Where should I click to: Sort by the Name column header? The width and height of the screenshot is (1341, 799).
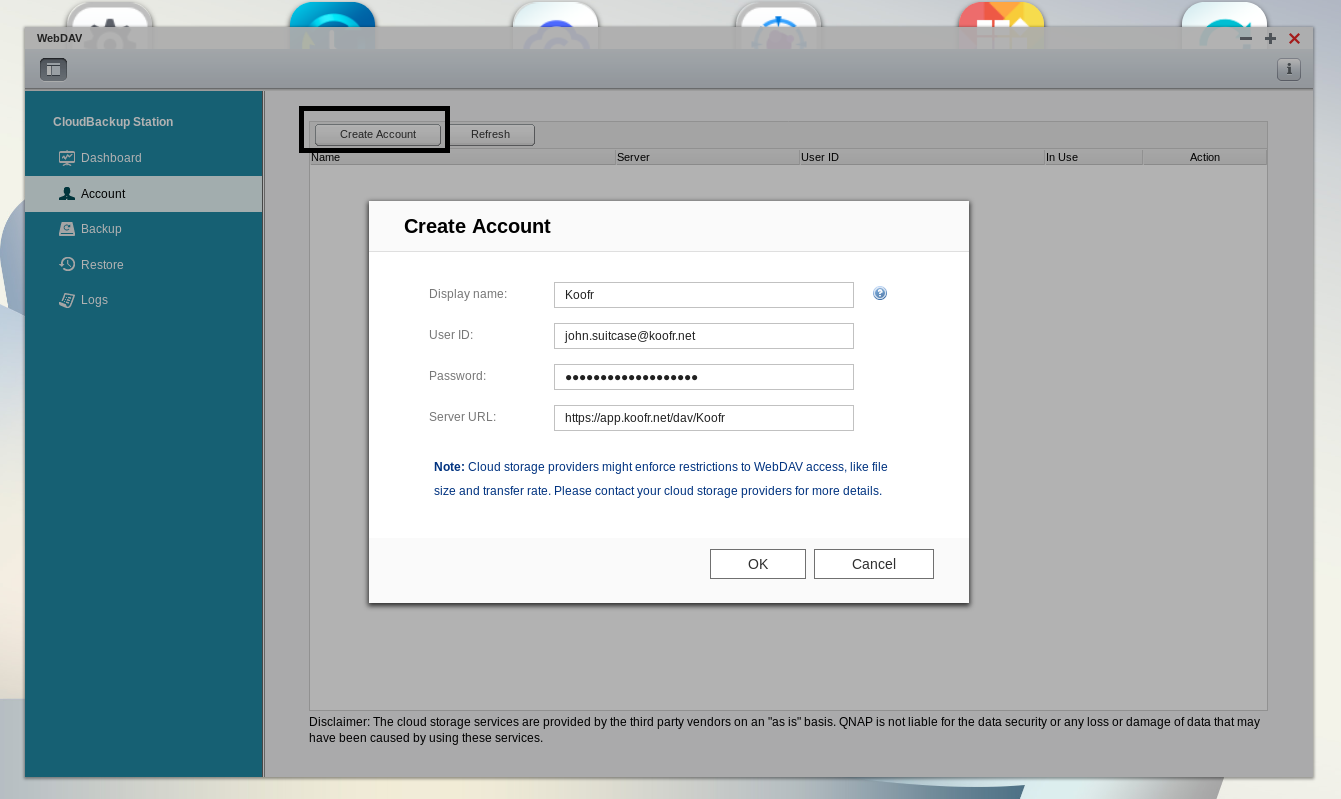click(462, 157)
